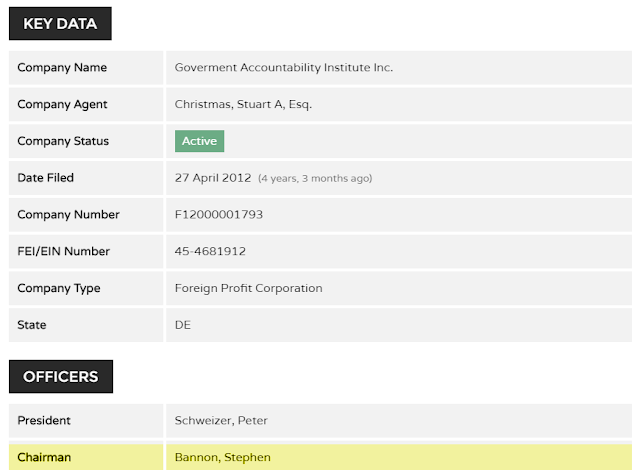Viewport: 640px width, 470px height.
Task: Click the 'President' label
Action: pos(44,421)
